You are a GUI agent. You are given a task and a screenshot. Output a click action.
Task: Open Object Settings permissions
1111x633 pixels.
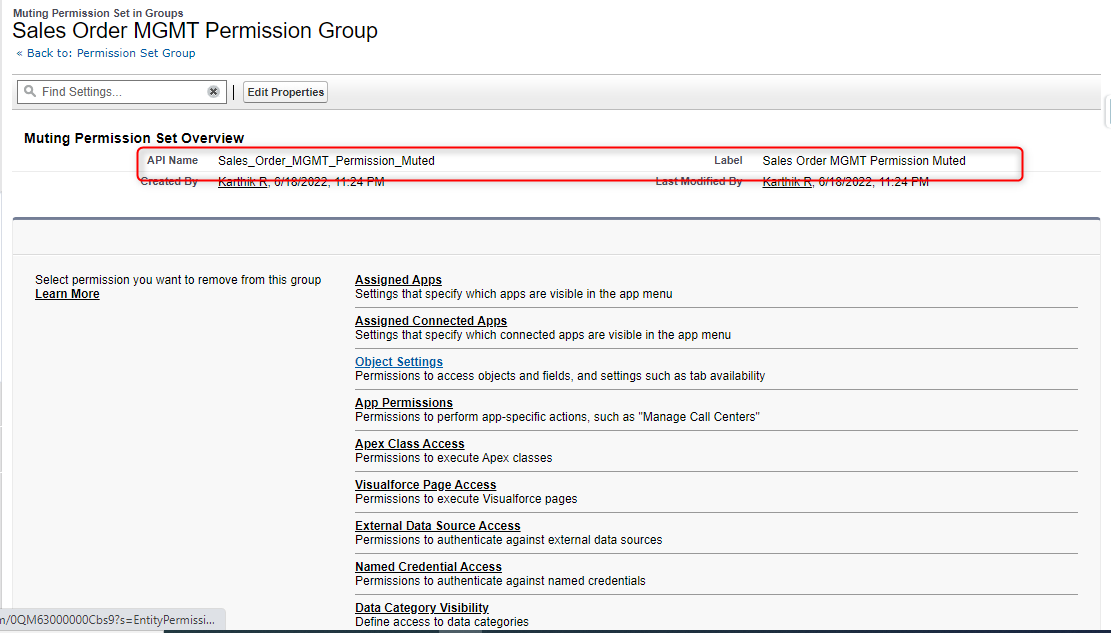point(398,361)
